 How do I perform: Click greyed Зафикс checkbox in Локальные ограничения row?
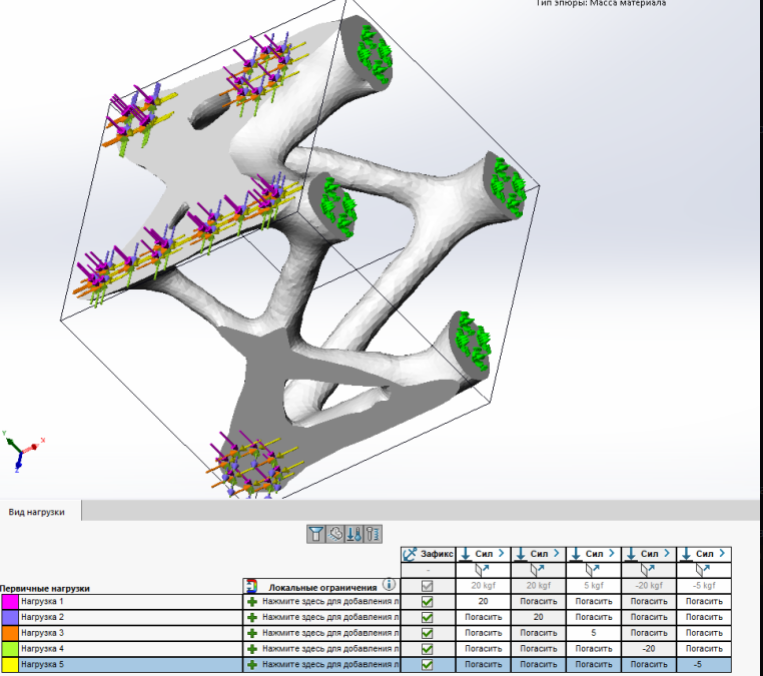[x=427, y=586]
